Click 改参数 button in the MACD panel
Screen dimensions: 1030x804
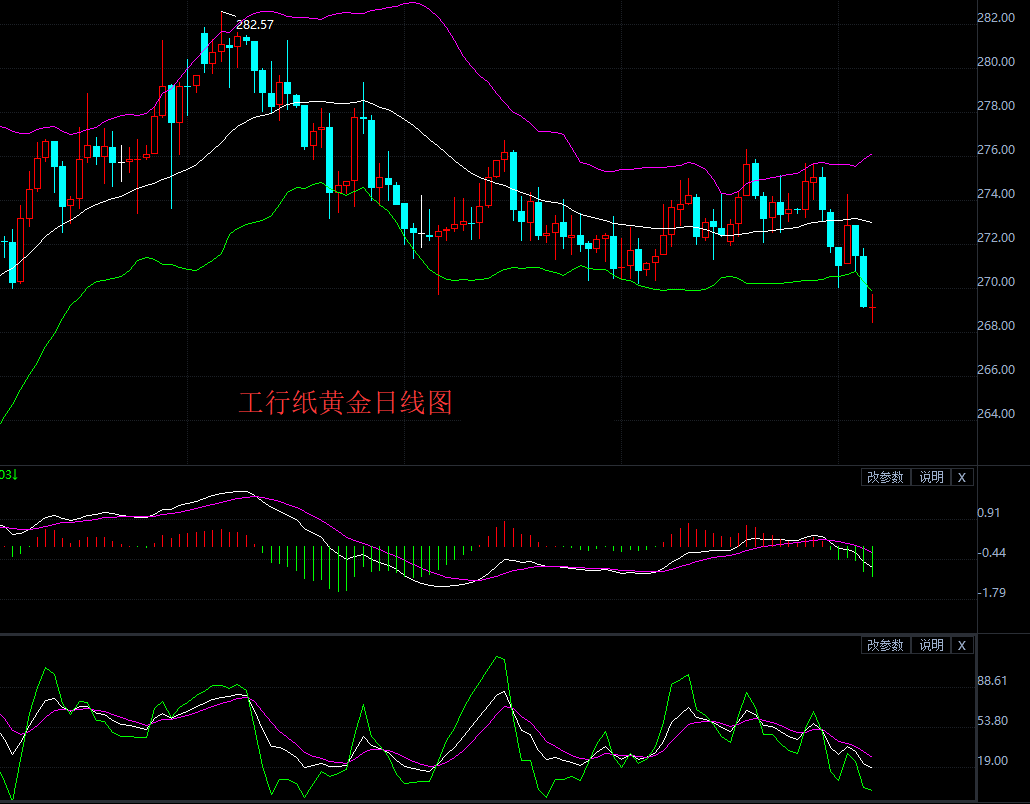pyautogui.click(x=885, y=478)
